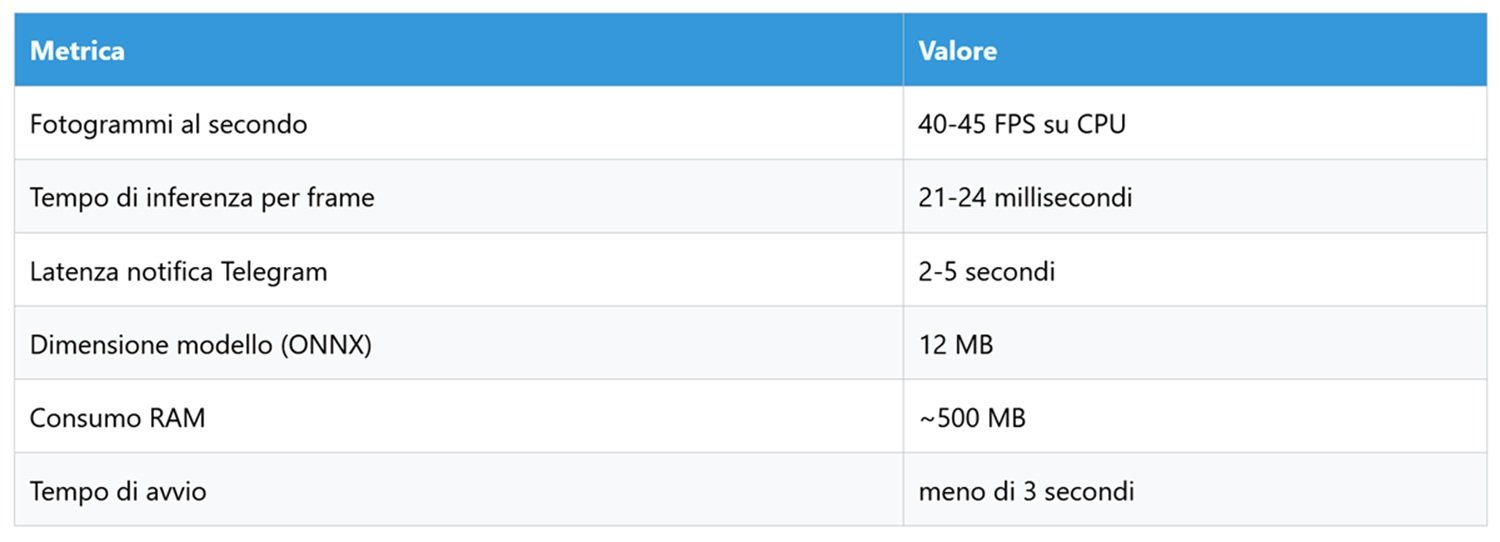The height and width of the screenshot is (542, 1500).
Task: Select the 12 MB value cell
Action: click(1195, 343)
